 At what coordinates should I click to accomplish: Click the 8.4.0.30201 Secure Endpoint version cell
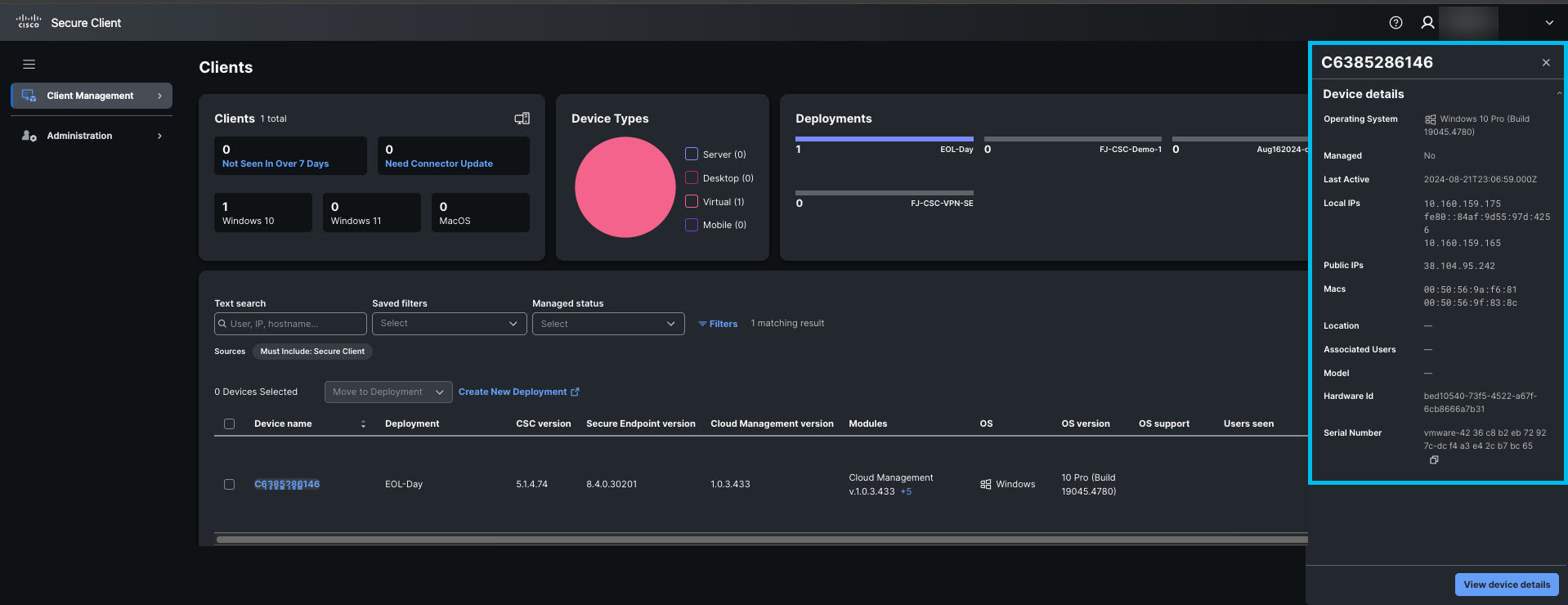tap(612, 484)
